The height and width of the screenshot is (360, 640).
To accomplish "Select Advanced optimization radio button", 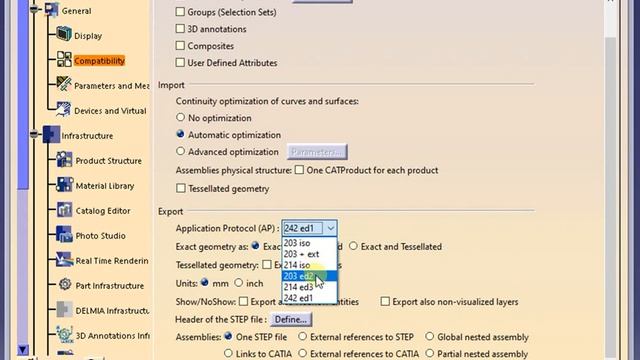I will click(x=180, y=151).
